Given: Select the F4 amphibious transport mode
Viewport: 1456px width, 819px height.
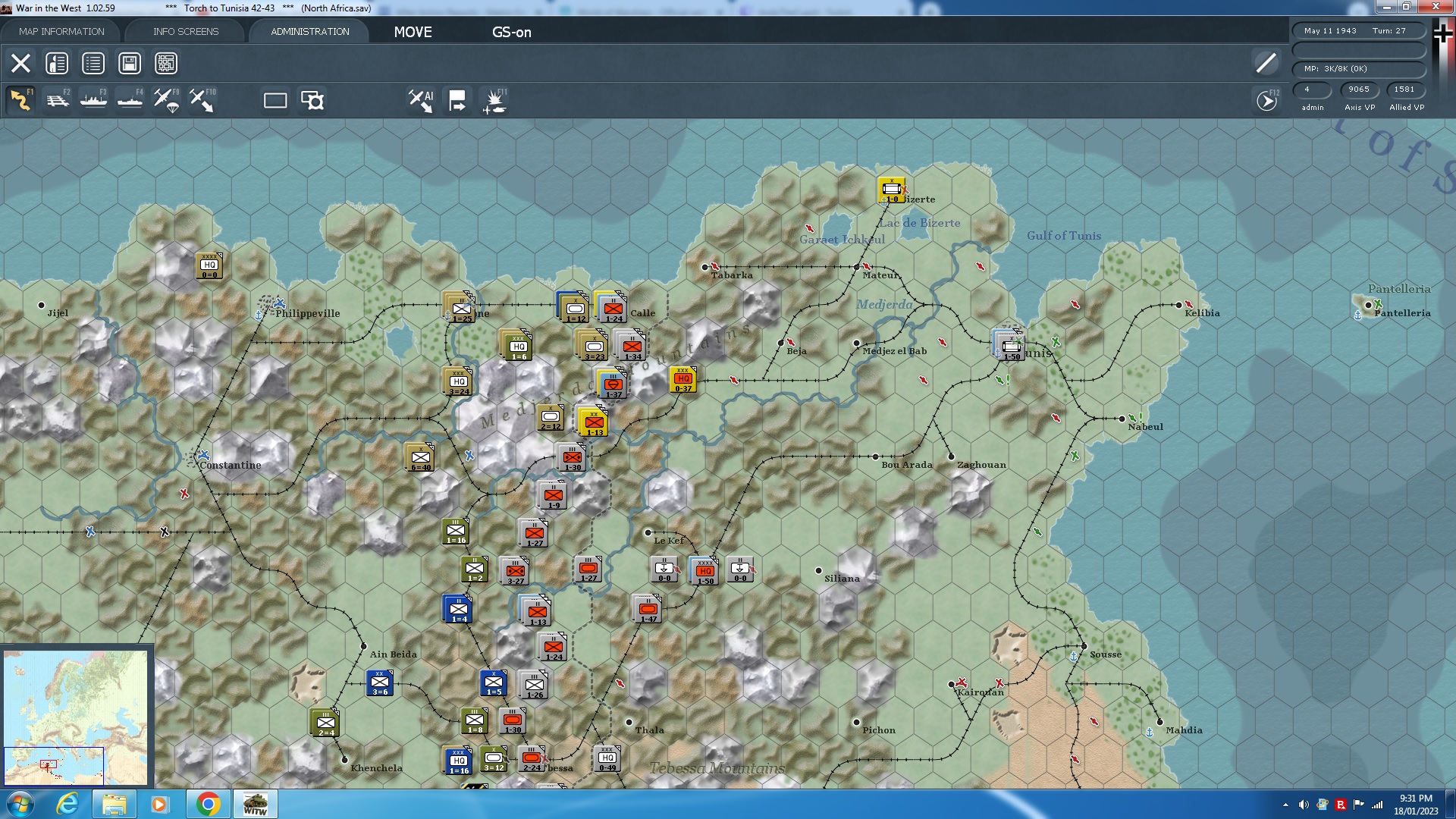Looking at the screenshot, I should click(130, 100).
